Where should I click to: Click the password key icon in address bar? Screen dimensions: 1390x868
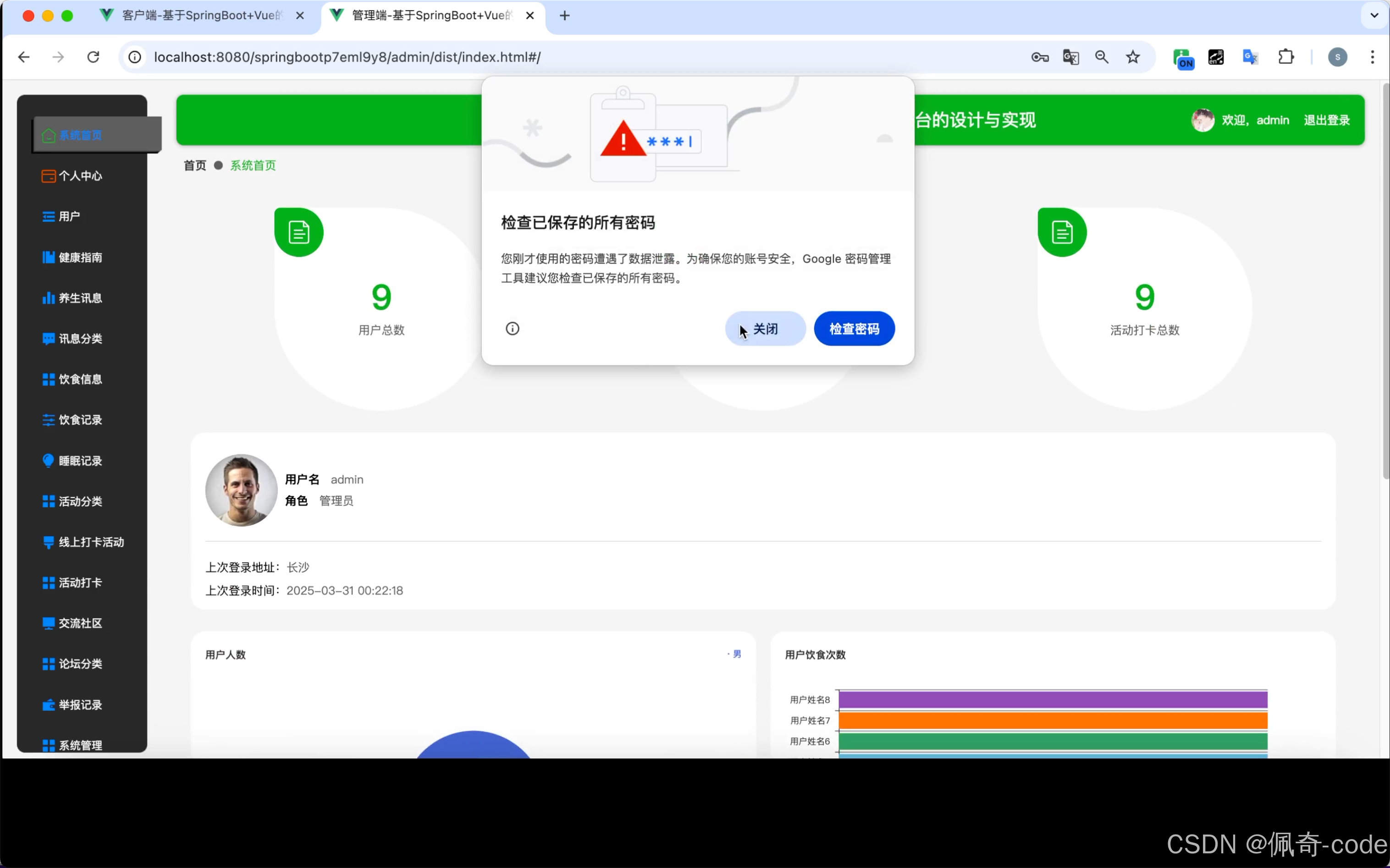coord(1039,57)
